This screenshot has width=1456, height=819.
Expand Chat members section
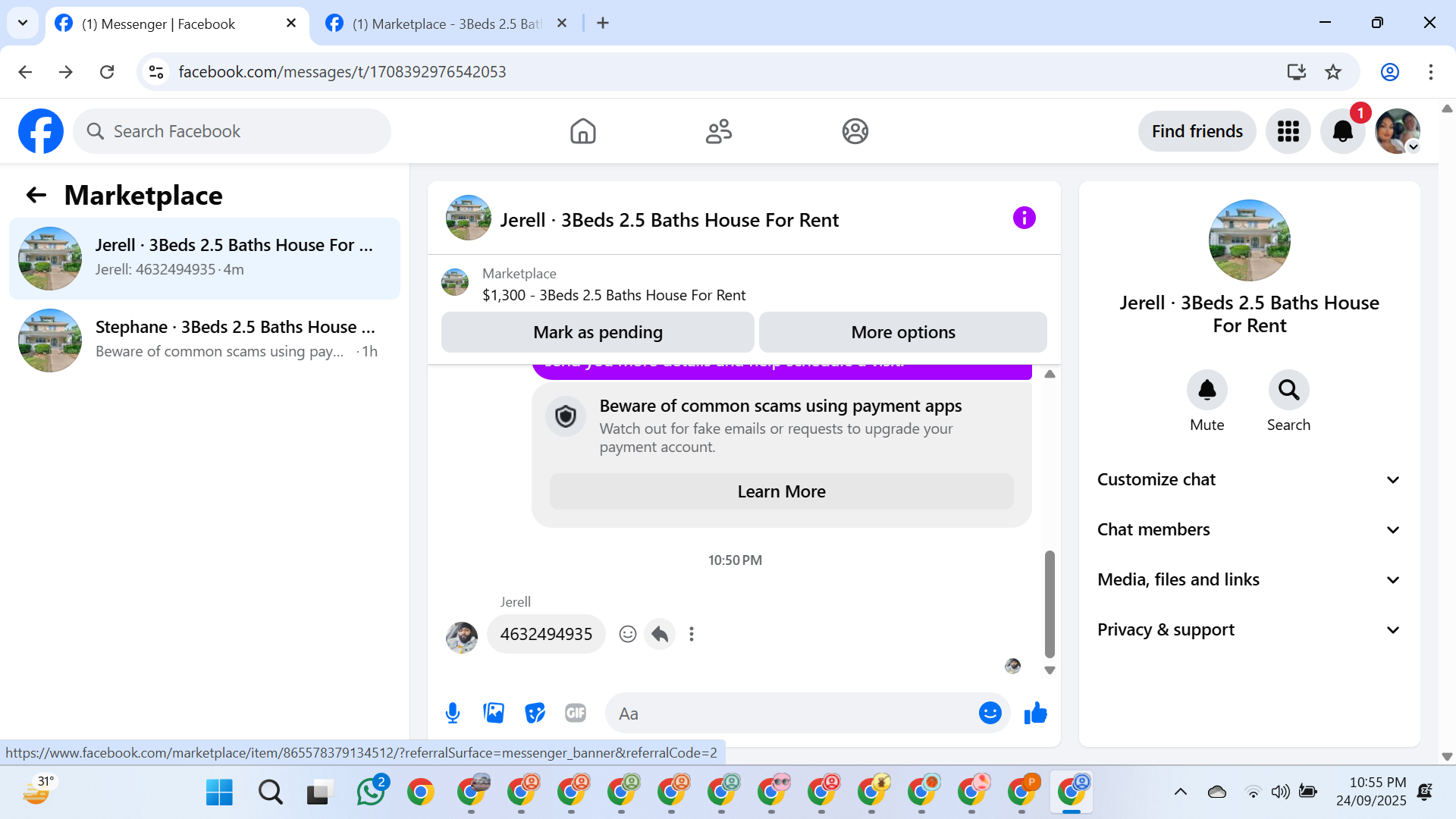pyautogui.click(x=1249, y=529)
